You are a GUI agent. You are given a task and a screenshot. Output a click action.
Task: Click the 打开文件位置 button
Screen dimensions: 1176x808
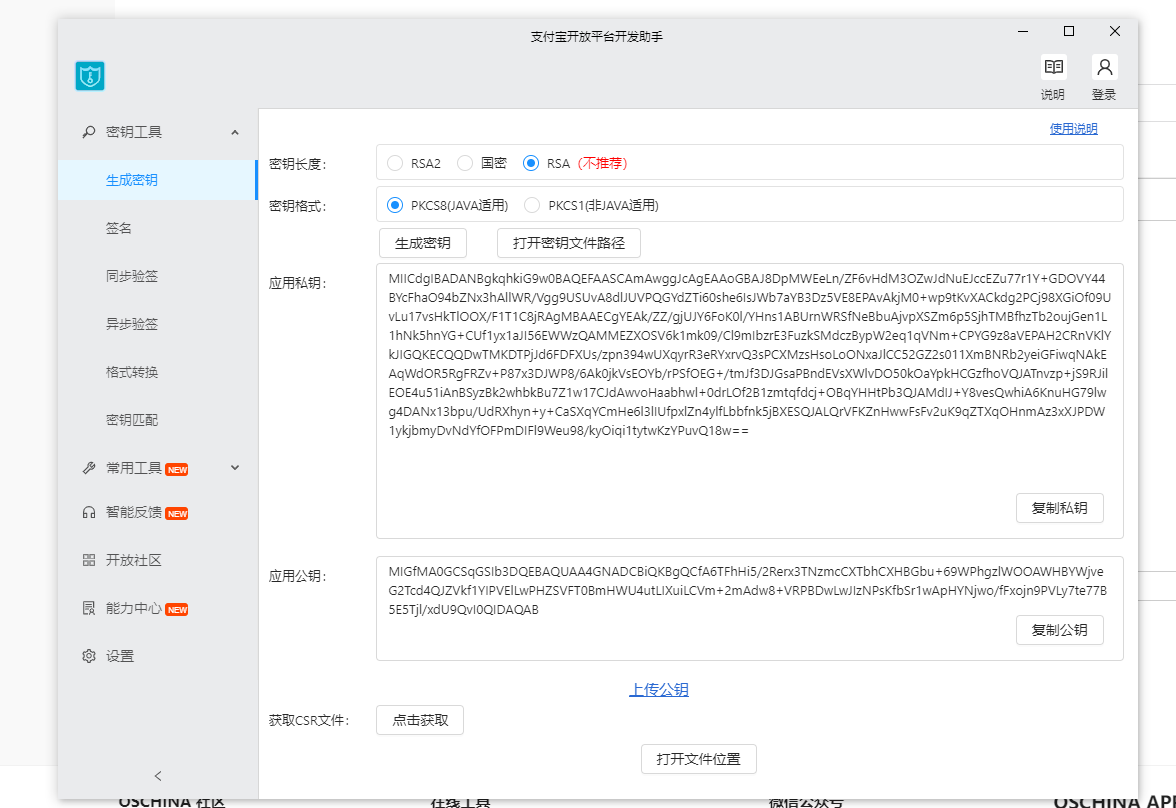tap(699, 759)
